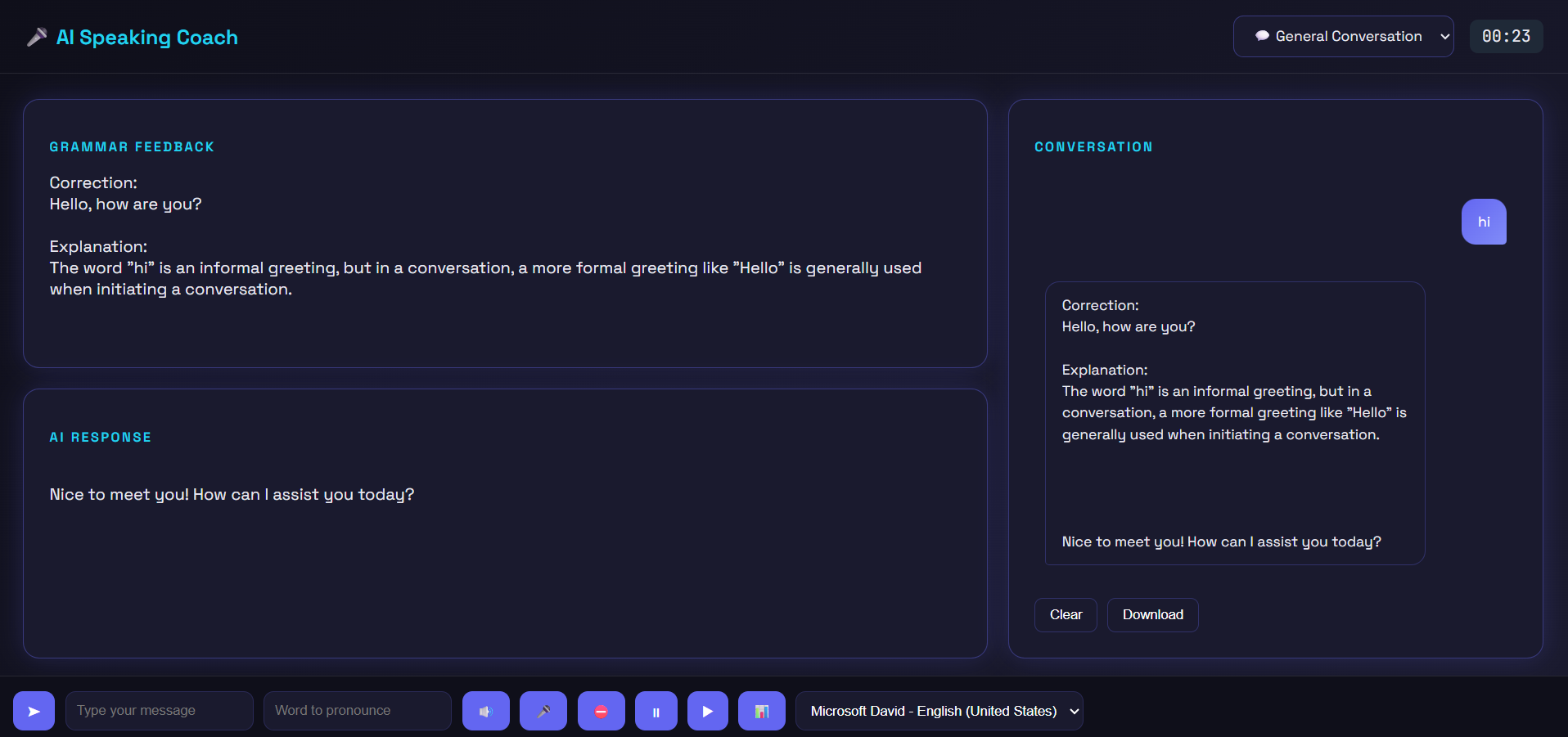Click the AI Speaking Coach title
Image resolution: width=1568 pixels, height=737 pixels.
pos(147,38)
